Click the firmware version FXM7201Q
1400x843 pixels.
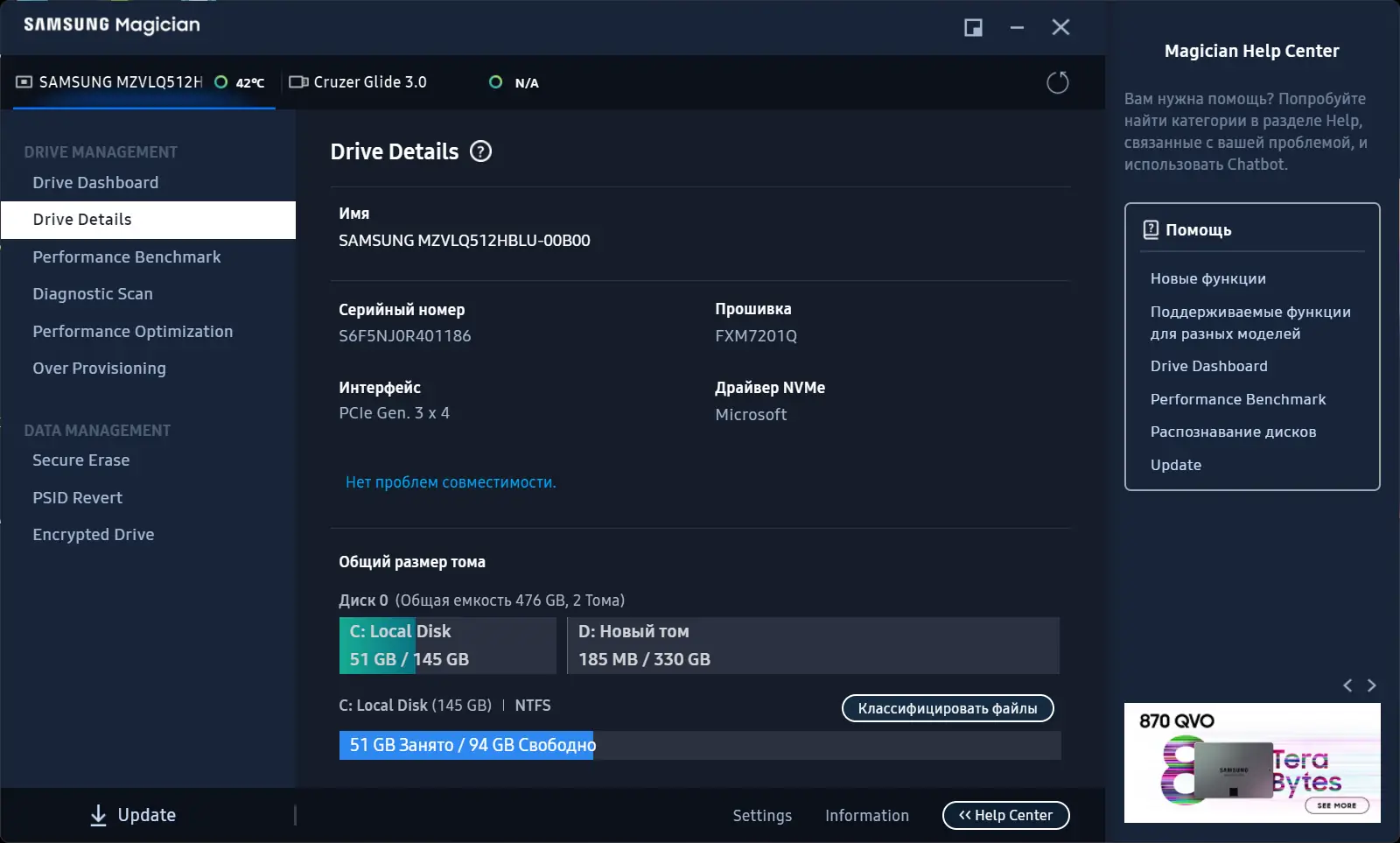(x=756, y=335)
